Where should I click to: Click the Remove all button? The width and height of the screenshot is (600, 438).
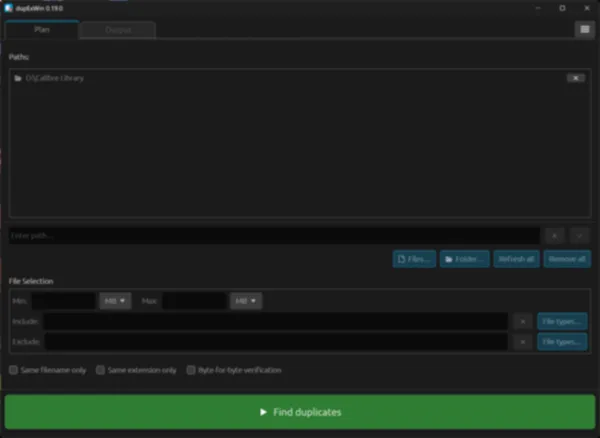567,259
